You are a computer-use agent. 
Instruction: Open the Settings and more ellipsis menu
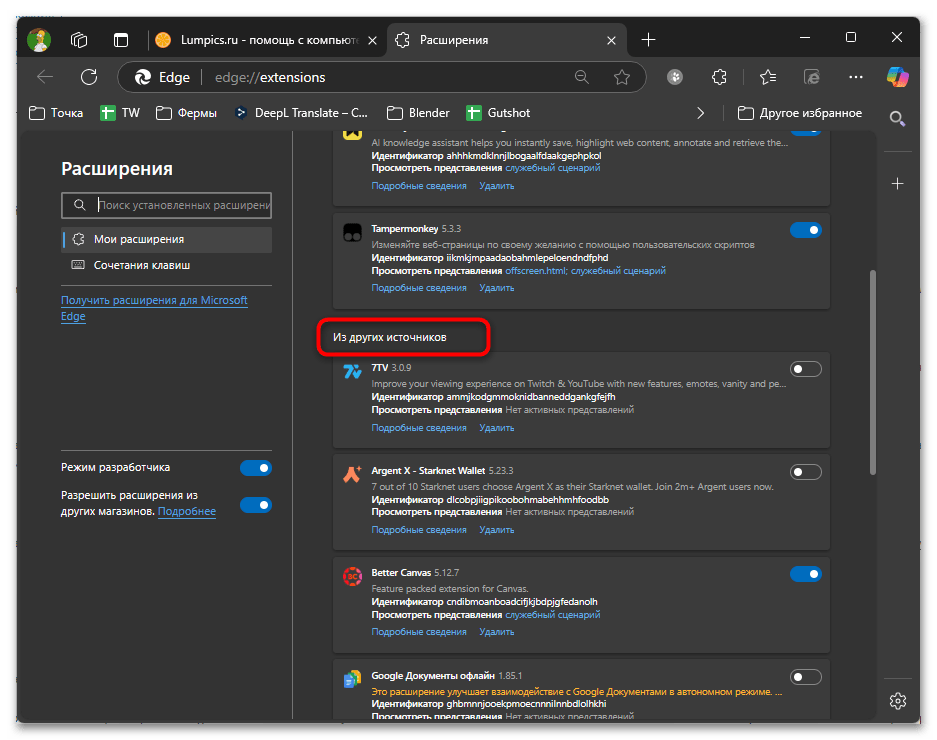click(856, 77)
